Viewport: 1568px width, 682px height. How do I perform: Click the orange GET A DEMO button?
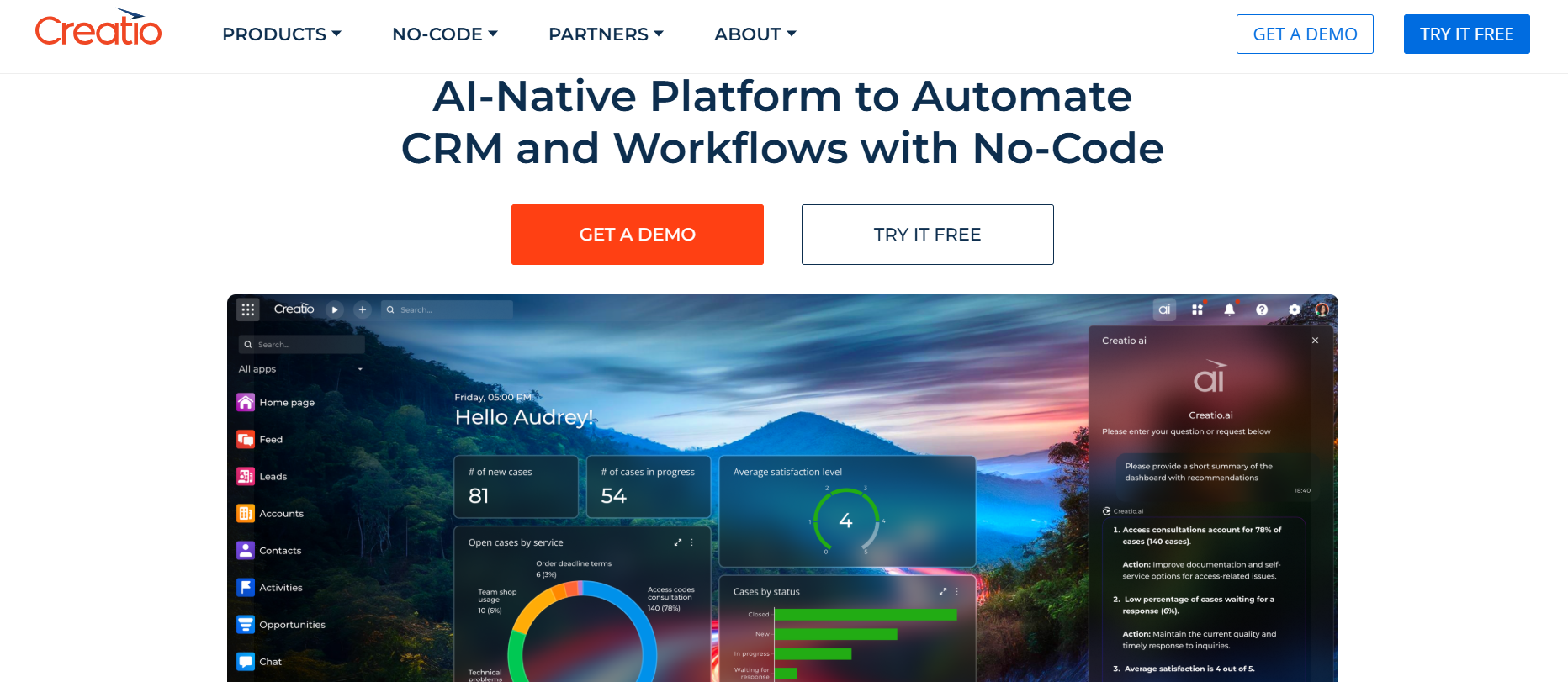(x=638, y=235)
